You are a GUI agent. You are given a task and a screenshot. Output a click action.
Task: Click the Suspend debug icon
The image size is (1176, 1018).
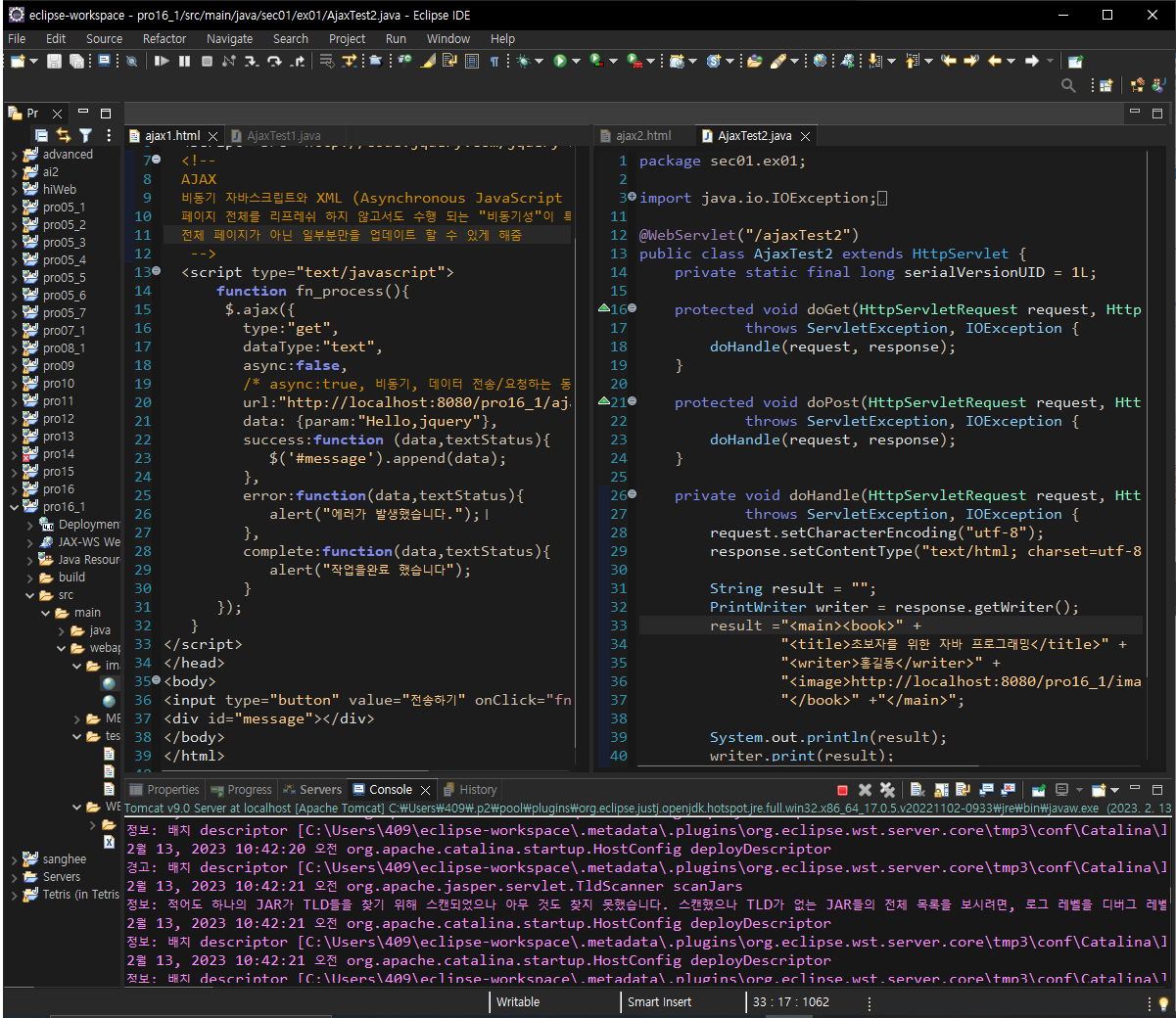pyautogui.click(x=184, y=61)
